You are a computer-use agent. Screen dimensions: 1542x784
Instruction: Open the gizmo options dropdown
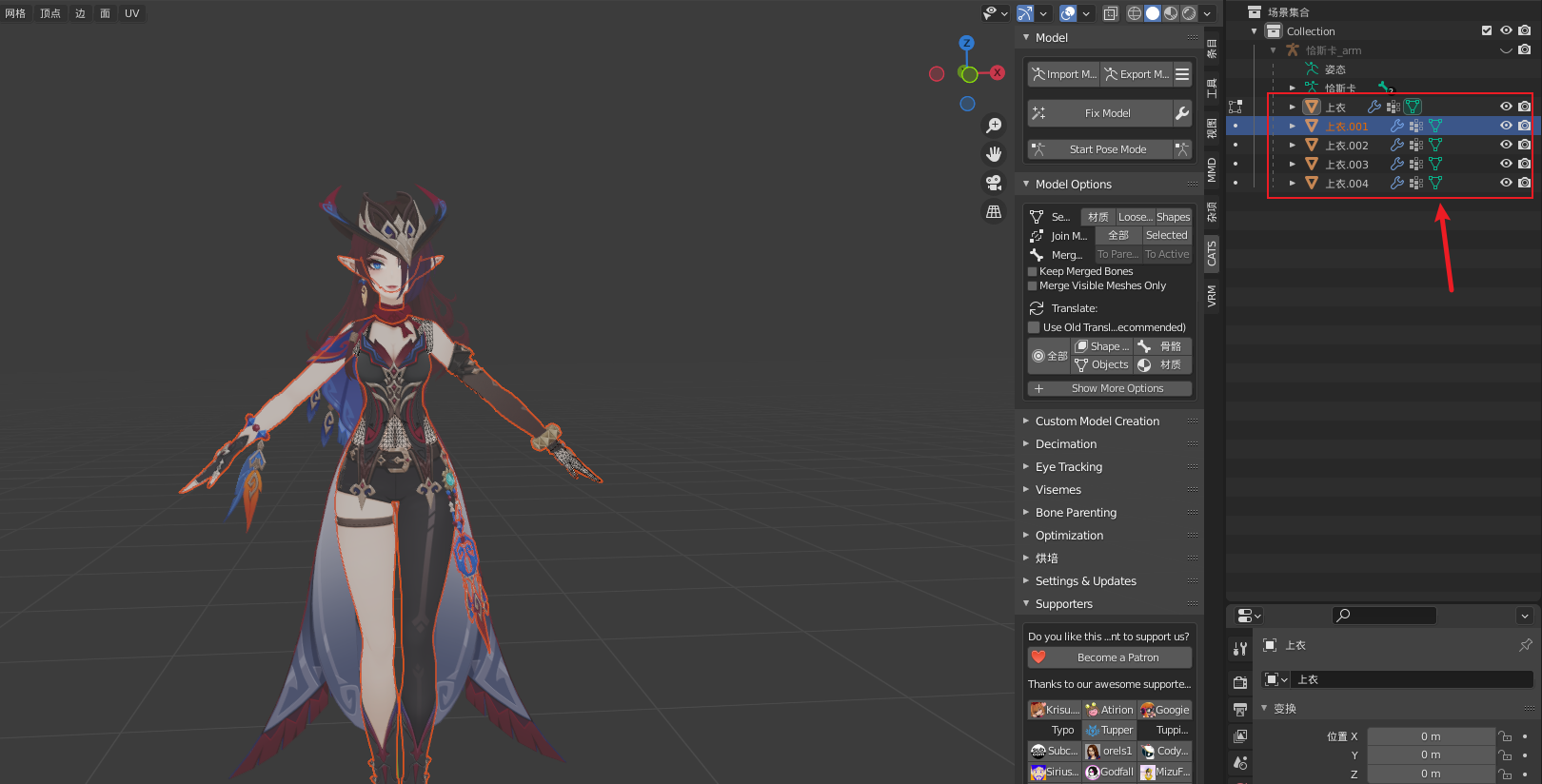pyautogui.click(x=1043, y=13)
